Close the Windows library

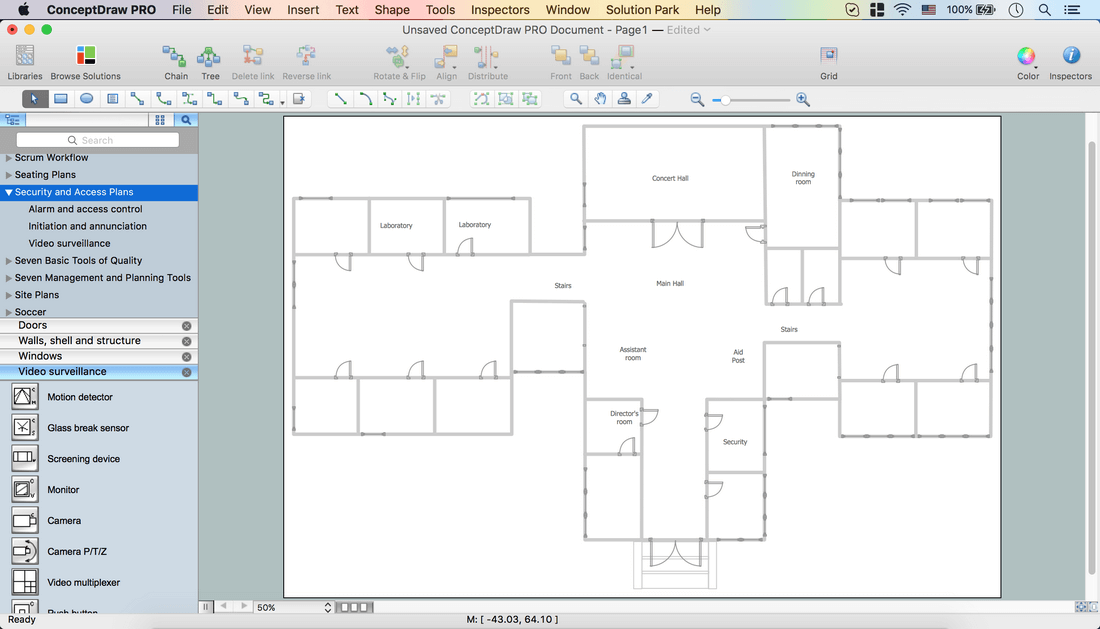coord(187,357)
